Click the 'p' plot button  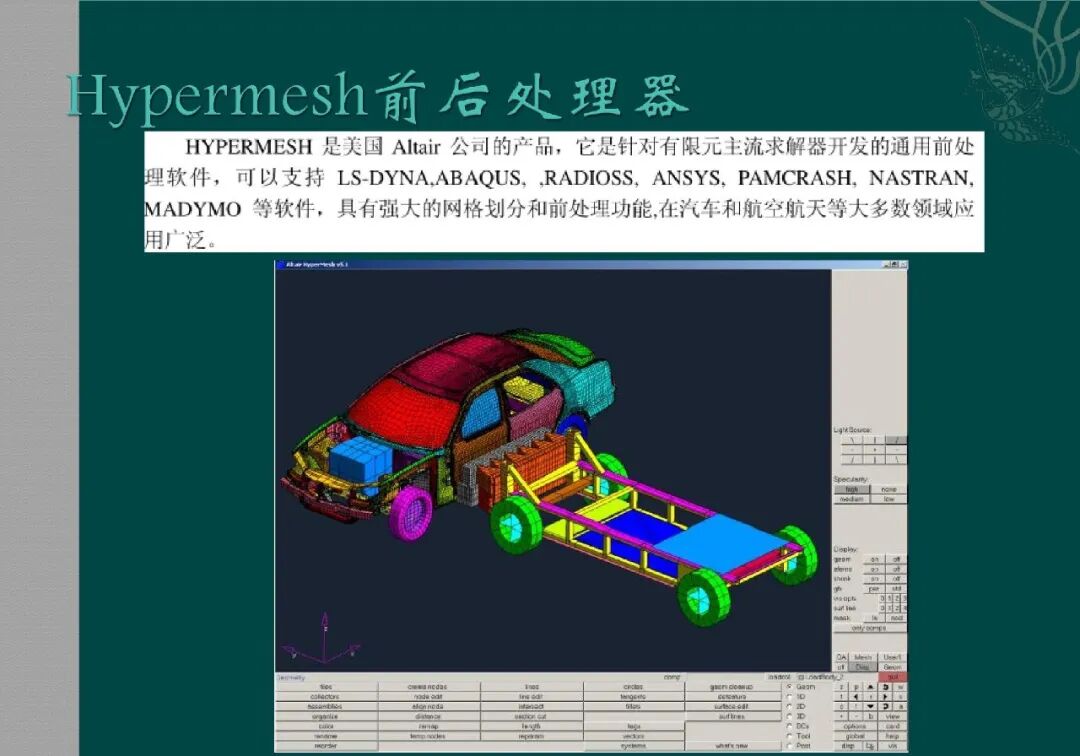(856, 687)
